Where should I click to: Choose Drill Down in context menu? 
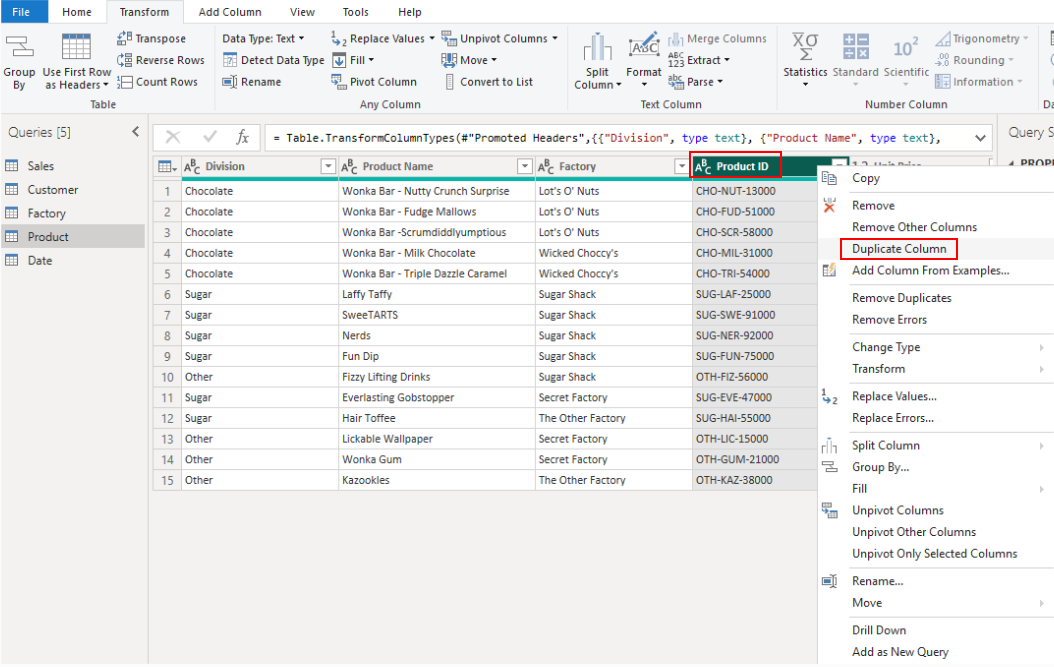(879, 630)
